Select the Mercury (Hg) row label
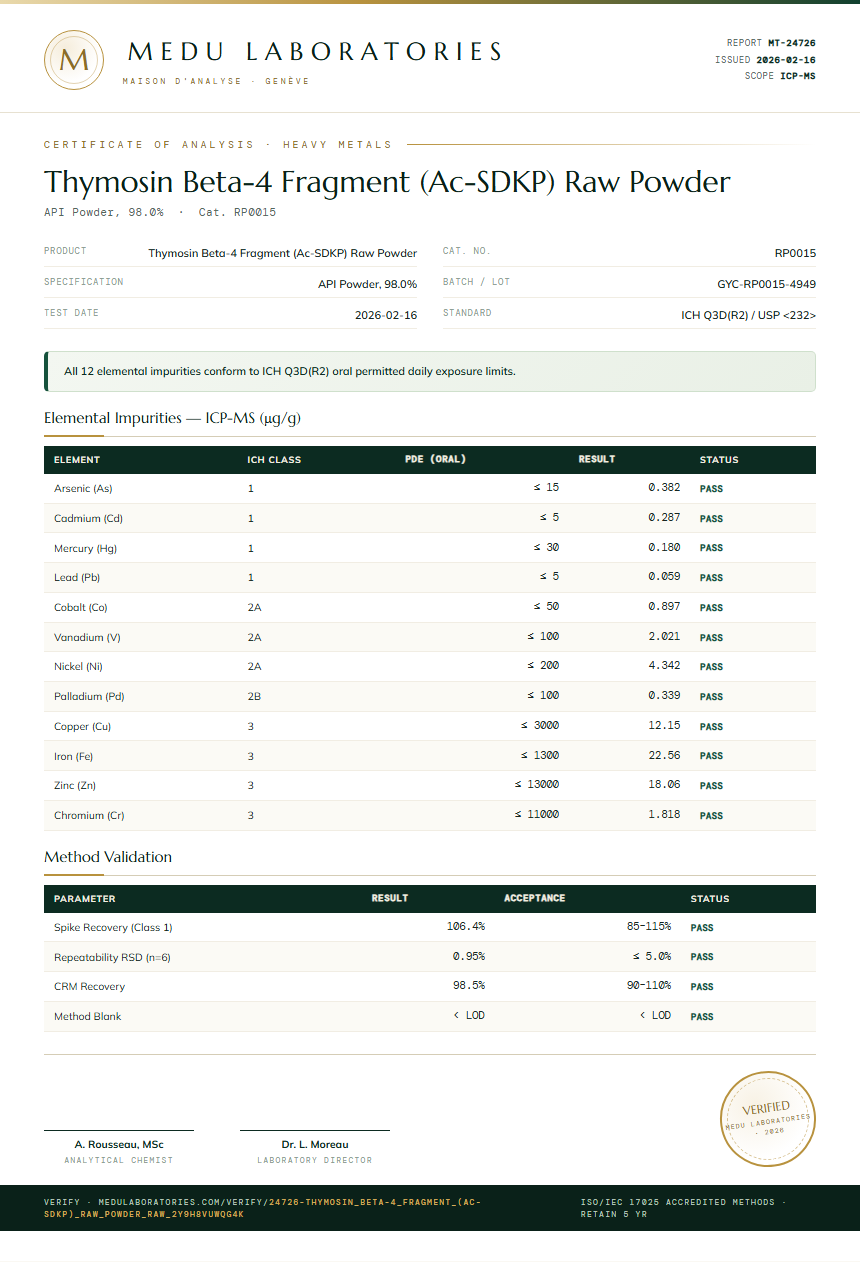The image size is (860, 1262). click(85, 548)
